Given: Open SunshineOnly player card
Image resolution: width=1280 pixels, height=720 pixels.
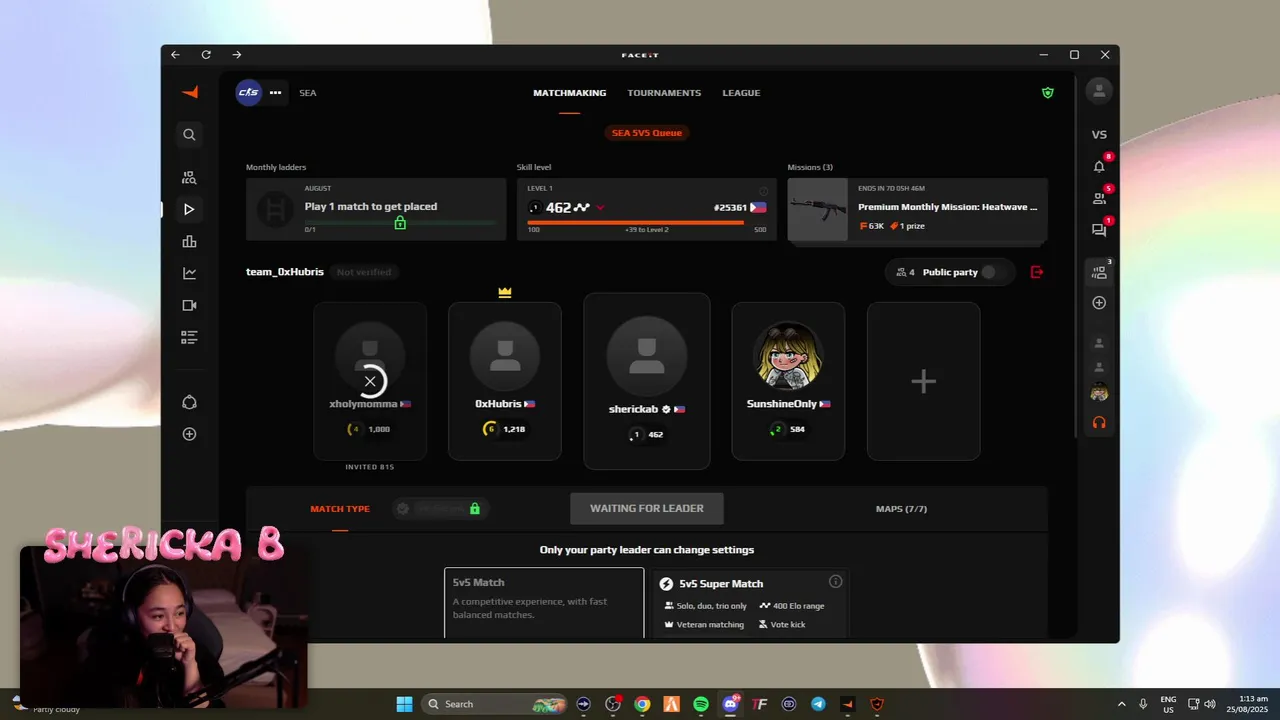Looking at the screenshot, I should point(788,381).
